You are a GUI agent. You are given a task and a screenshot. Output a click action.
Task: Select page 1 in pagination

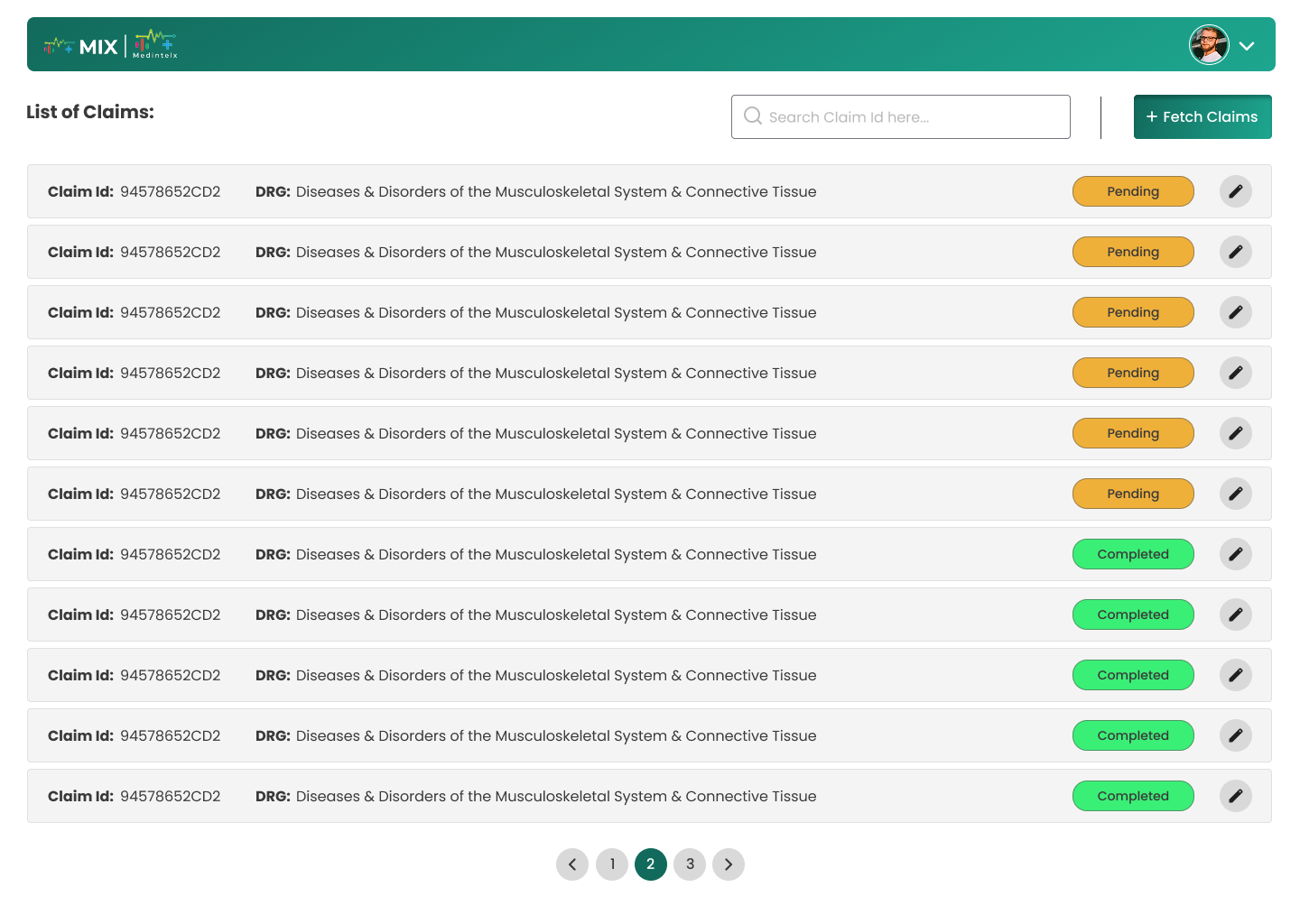612,864
